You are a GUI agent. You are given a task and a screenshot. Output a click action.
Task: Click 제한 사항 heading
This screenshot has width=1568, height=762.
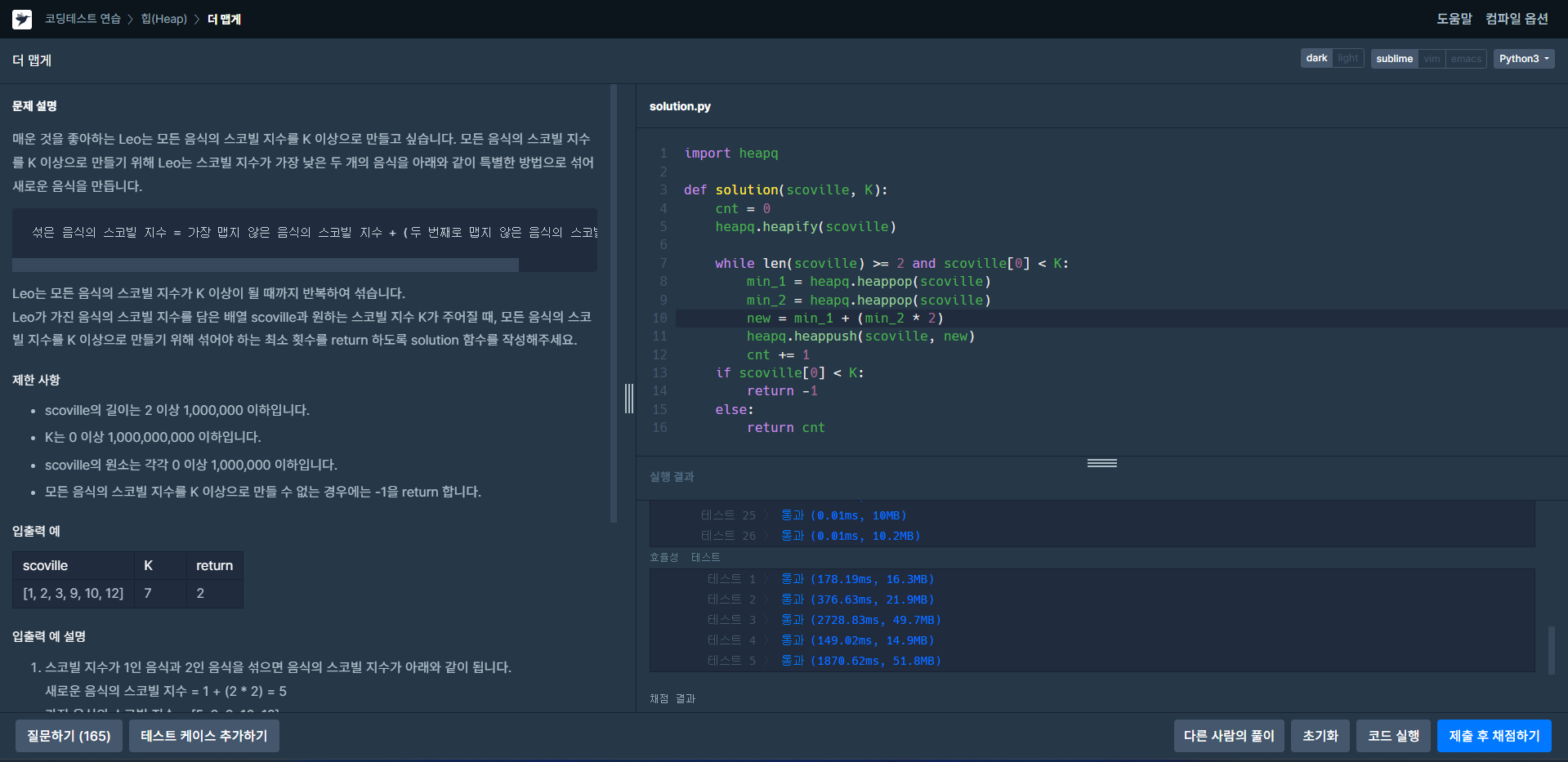[x=36, y=380]
